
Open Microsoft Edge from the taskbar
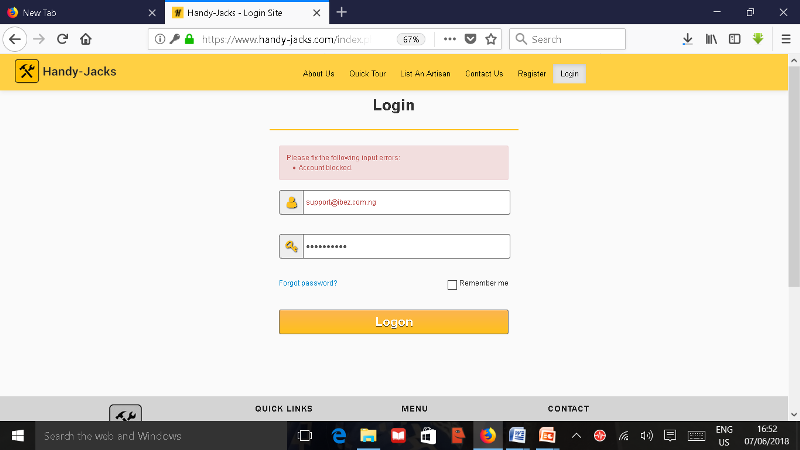click(x=339, y=436)
